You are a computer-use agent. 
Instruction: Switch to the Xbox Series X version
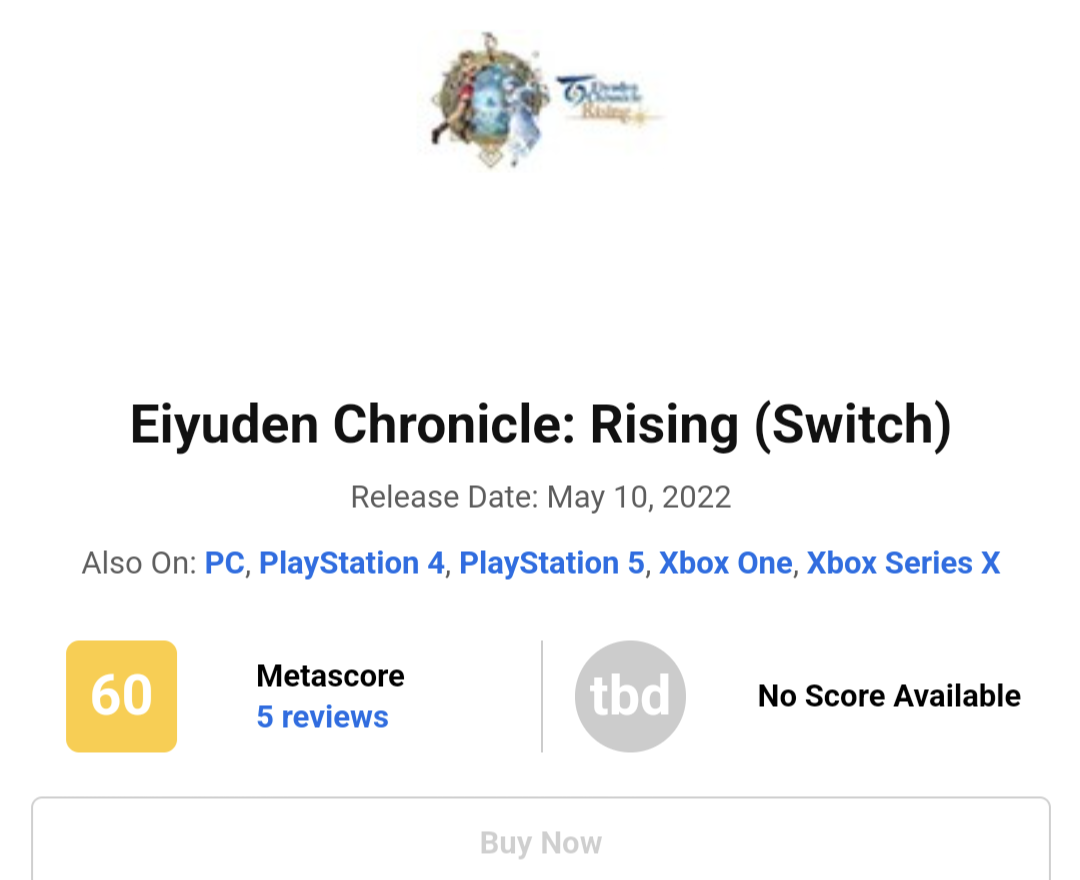[903, 563]
